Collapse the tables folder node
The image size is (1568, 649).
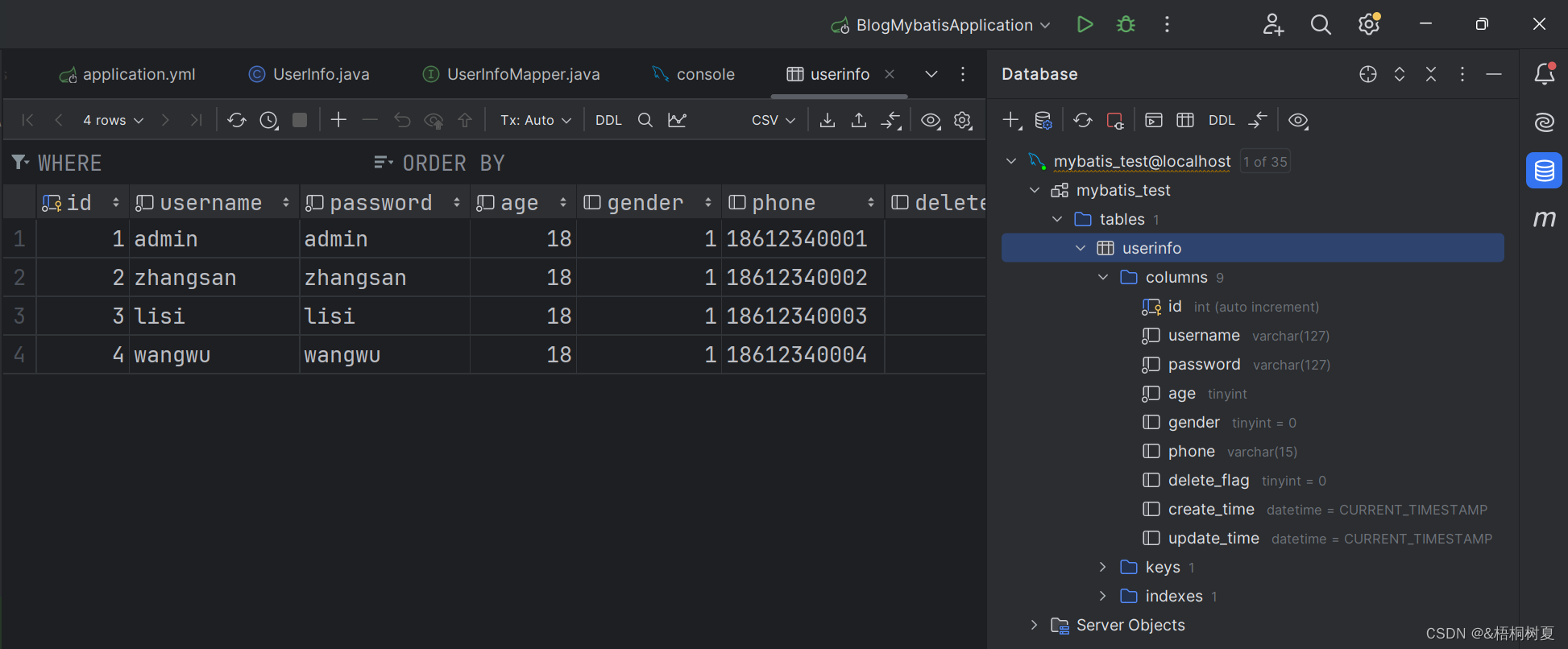[x=1057, y=219]
